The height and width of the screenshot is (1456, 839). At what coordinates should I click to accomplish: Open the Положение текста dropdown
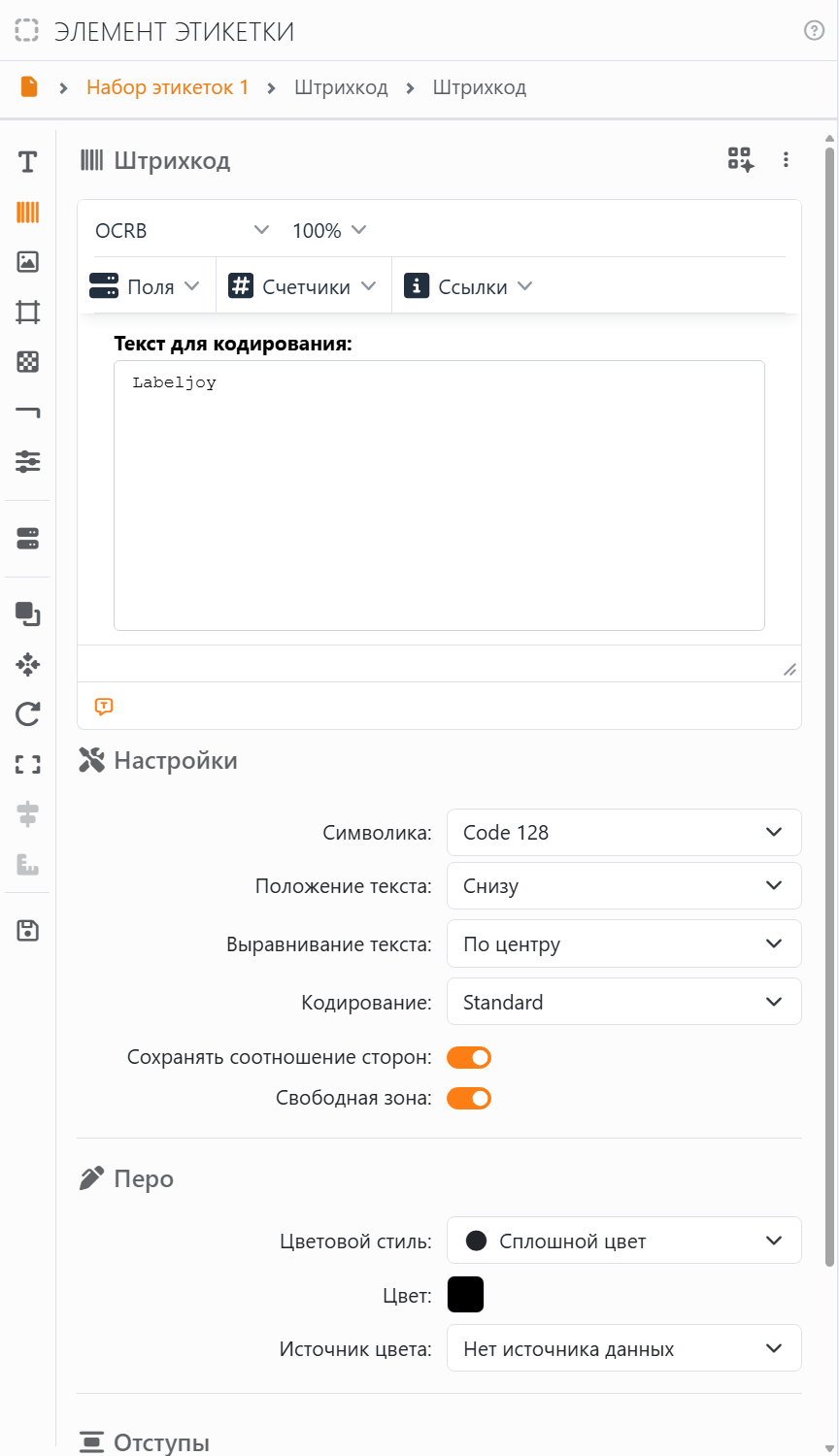coord(623,885)
